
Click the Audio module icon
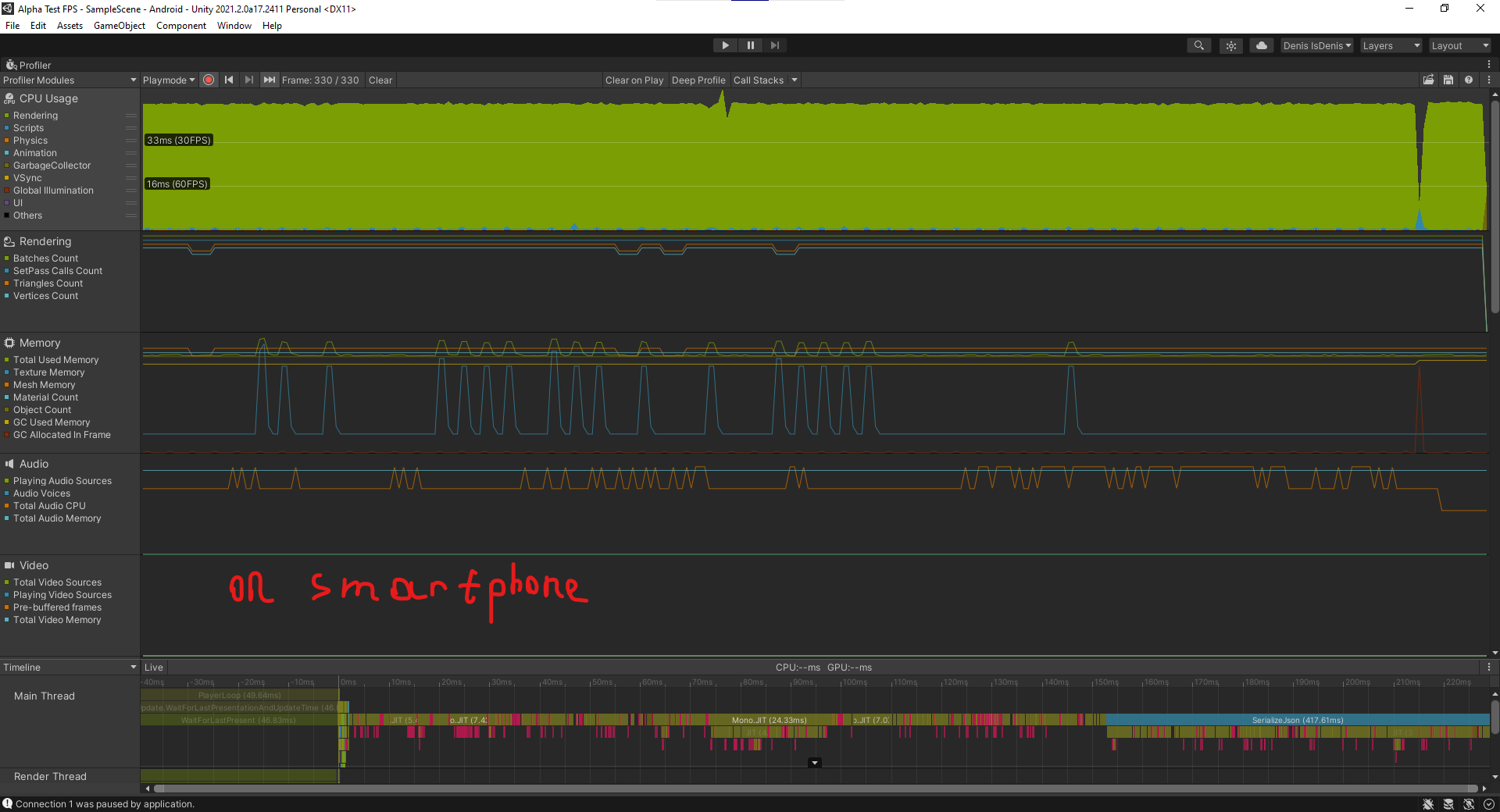pyautogui.click(x=9, y=464)
